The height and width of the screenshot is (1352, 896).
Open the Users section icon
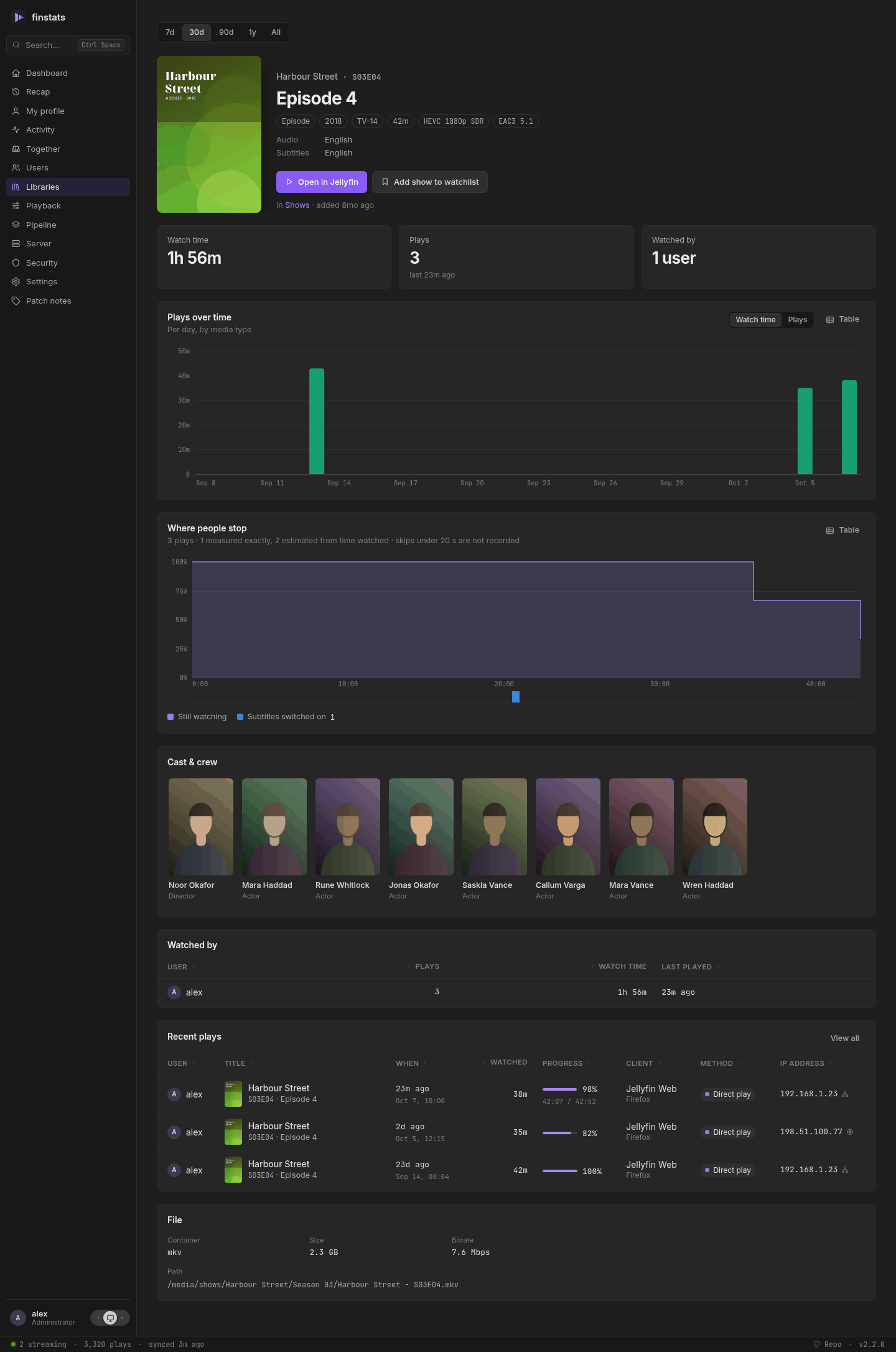(16, 168)
